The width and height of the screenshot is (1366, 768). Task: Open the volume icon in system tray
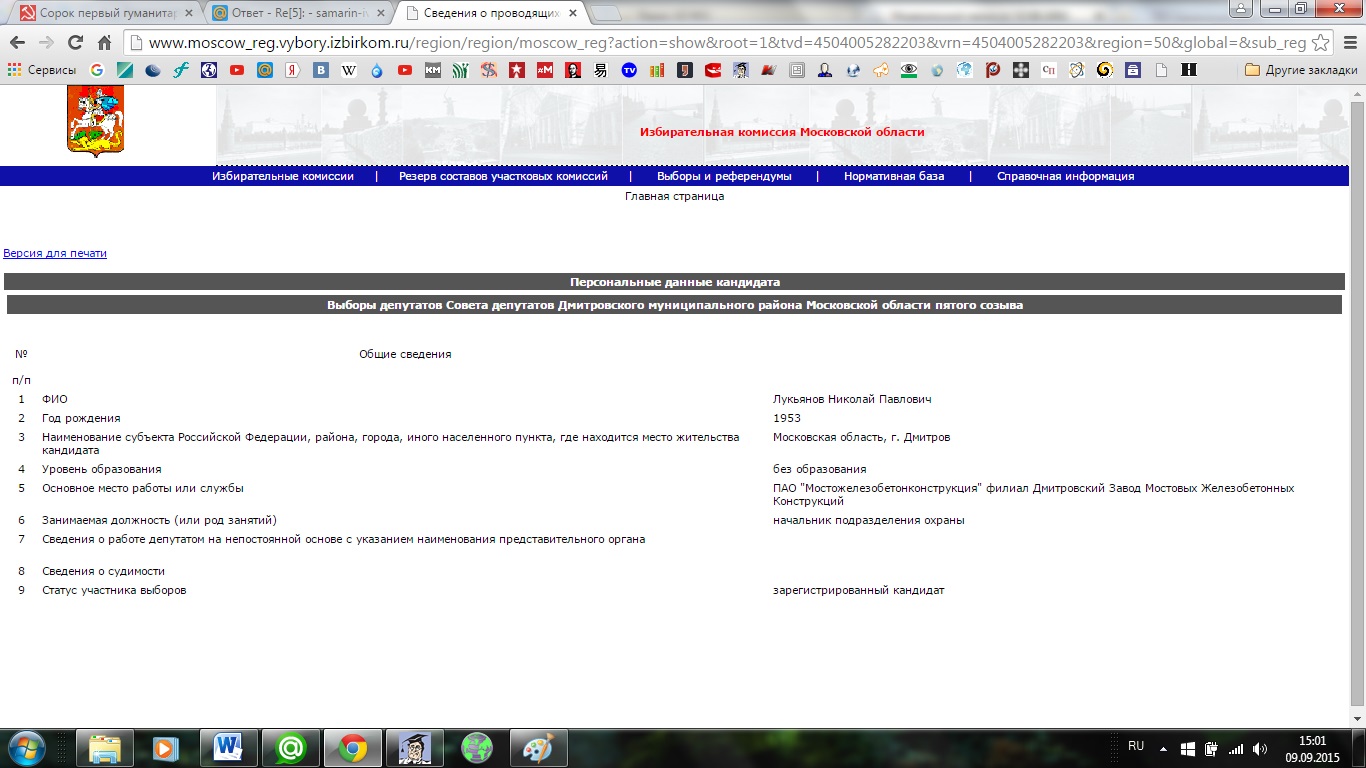coord(1259,748)
